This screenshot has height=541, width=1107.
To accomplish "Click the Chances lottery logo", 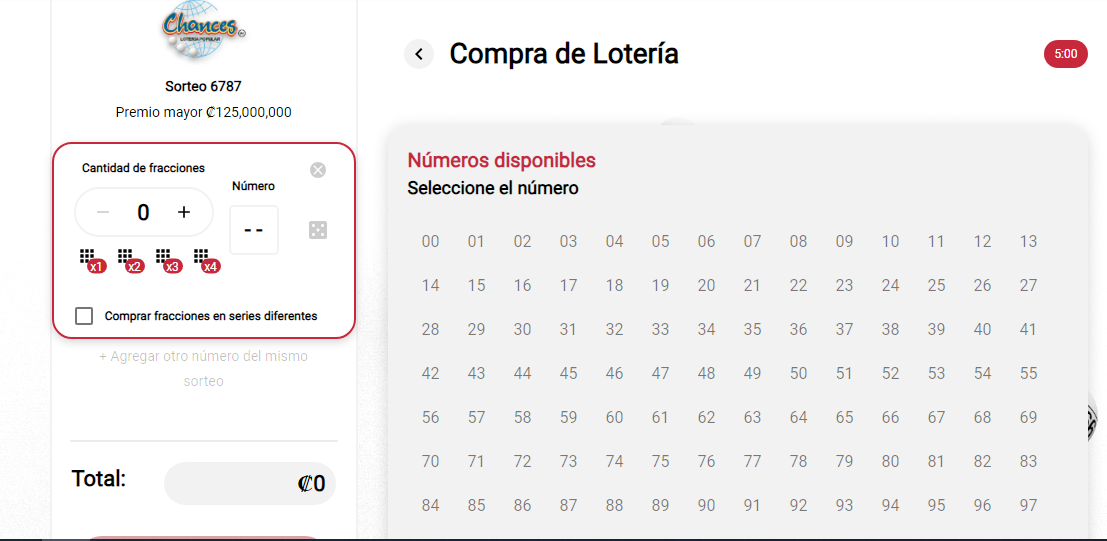I will click(x=203, y=32).
